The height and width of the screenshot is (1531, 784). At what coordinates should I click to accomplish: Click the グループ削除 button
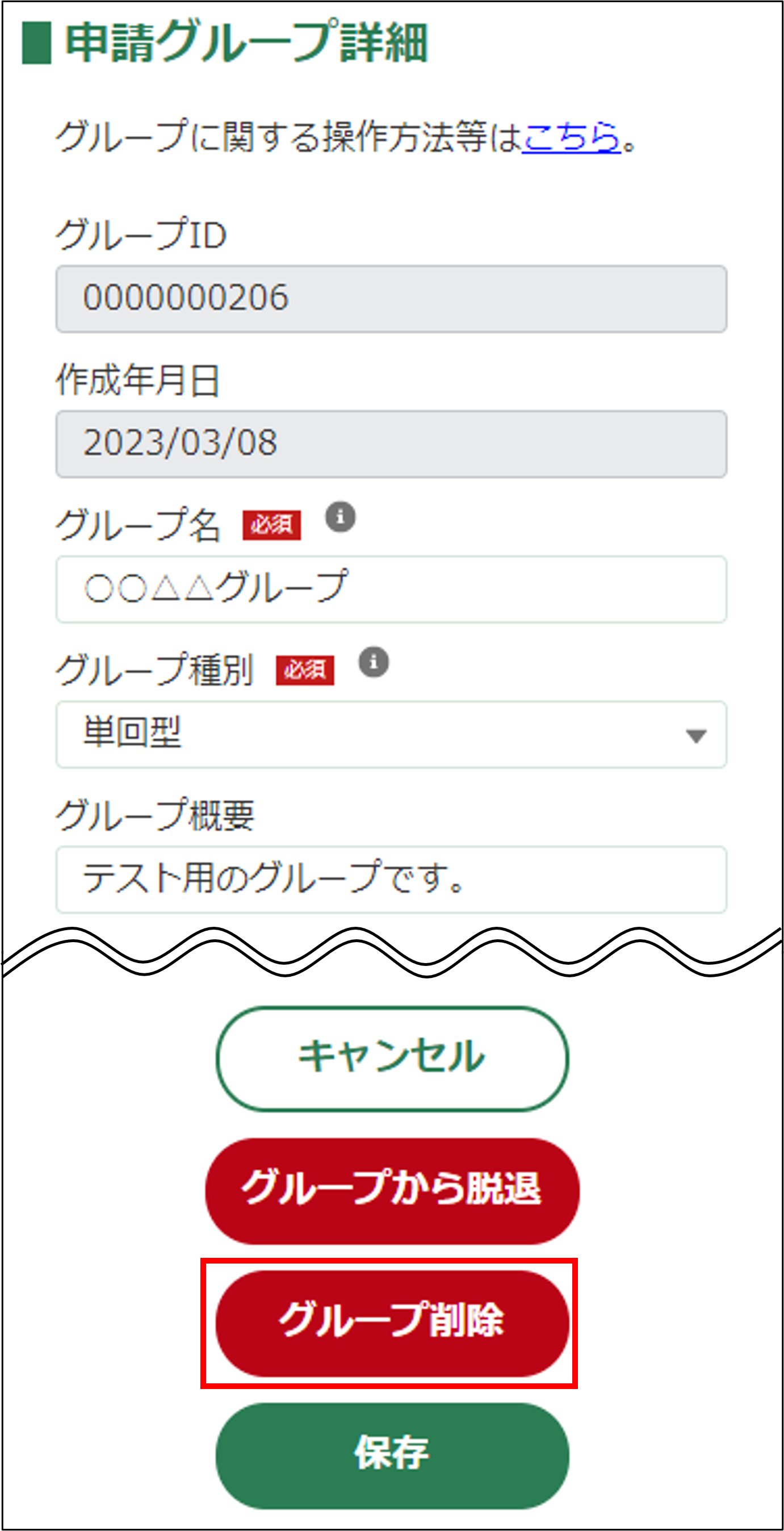coord(392,1322)
